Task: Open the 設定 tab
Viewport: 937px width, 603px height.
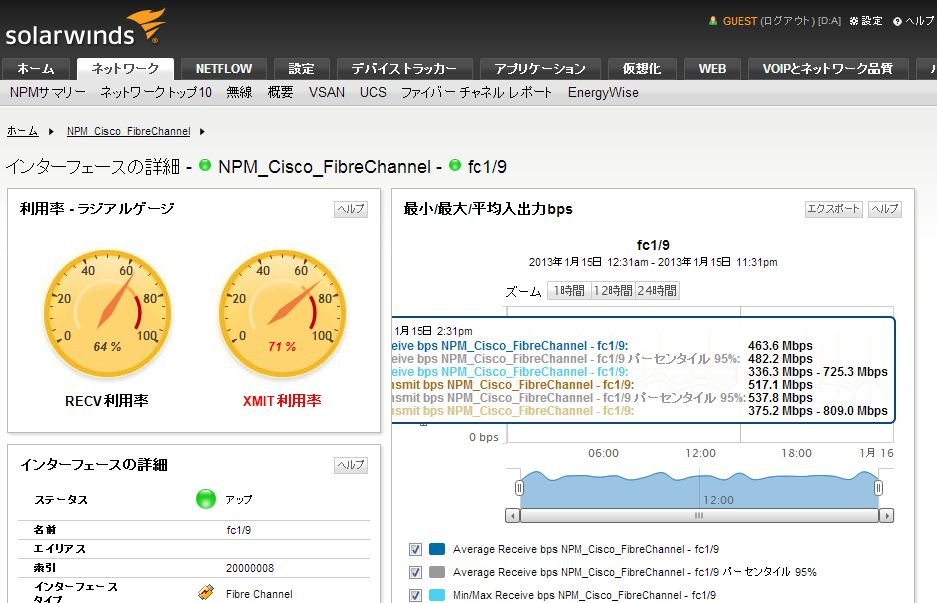Action: coord(302,69)
